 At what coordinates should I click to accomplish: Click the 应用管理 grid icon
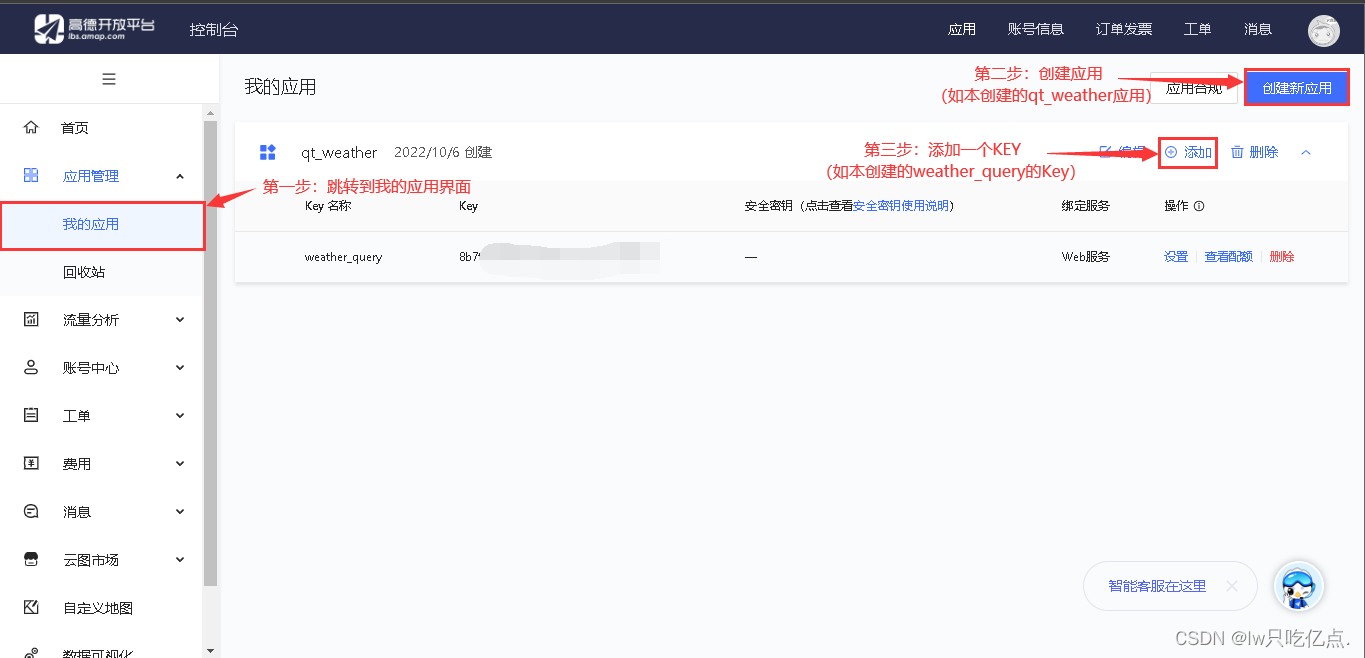tap(31, 175)
